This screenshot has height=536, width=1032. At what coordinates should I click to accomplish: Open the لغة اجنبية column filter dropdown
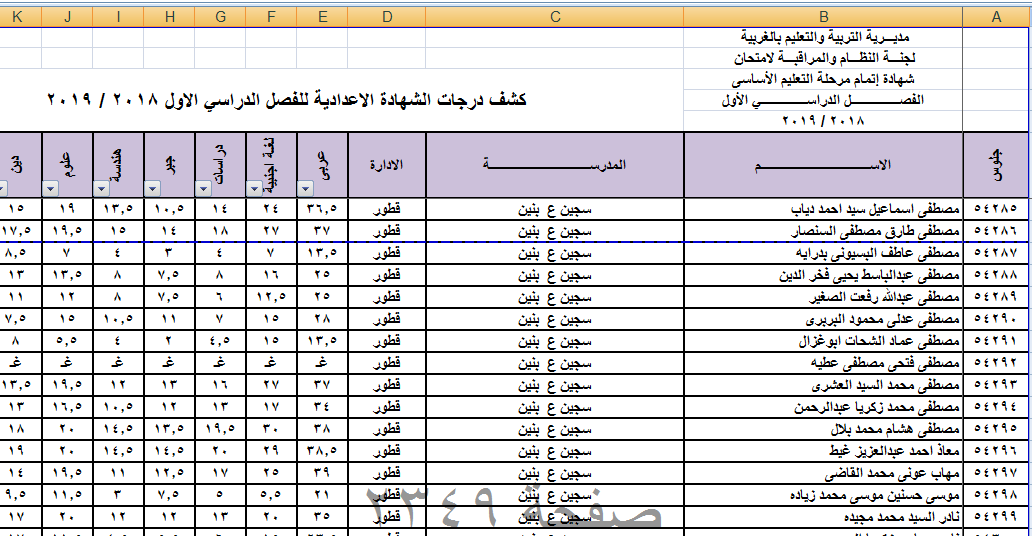tap(254, 188)
